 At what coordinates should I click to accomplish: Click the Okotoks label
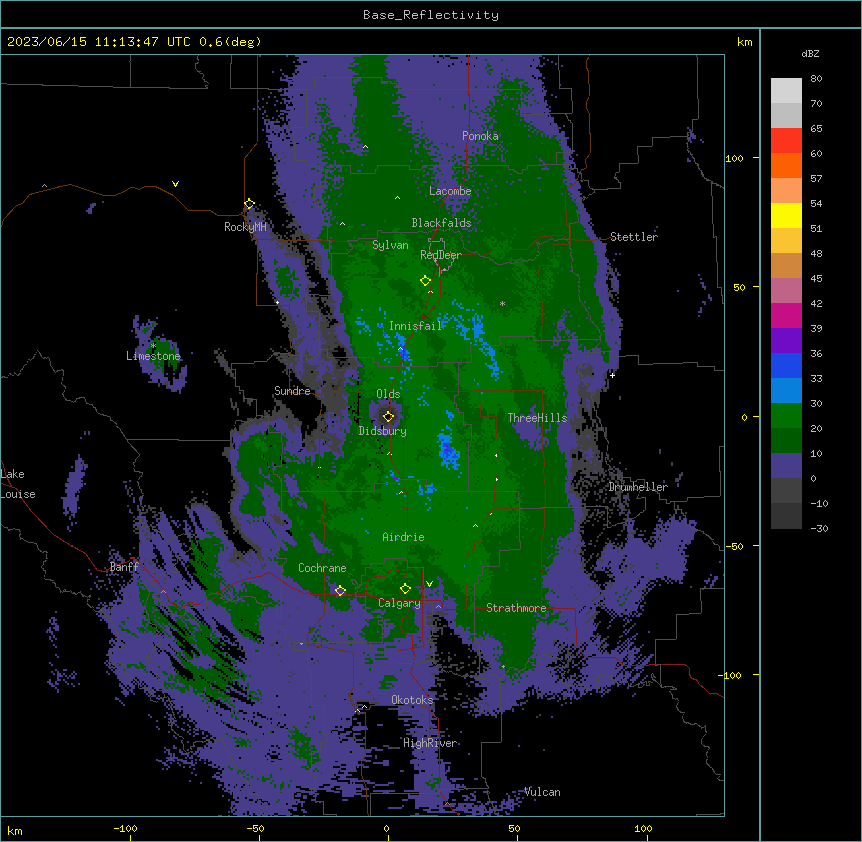click(412, 700)
